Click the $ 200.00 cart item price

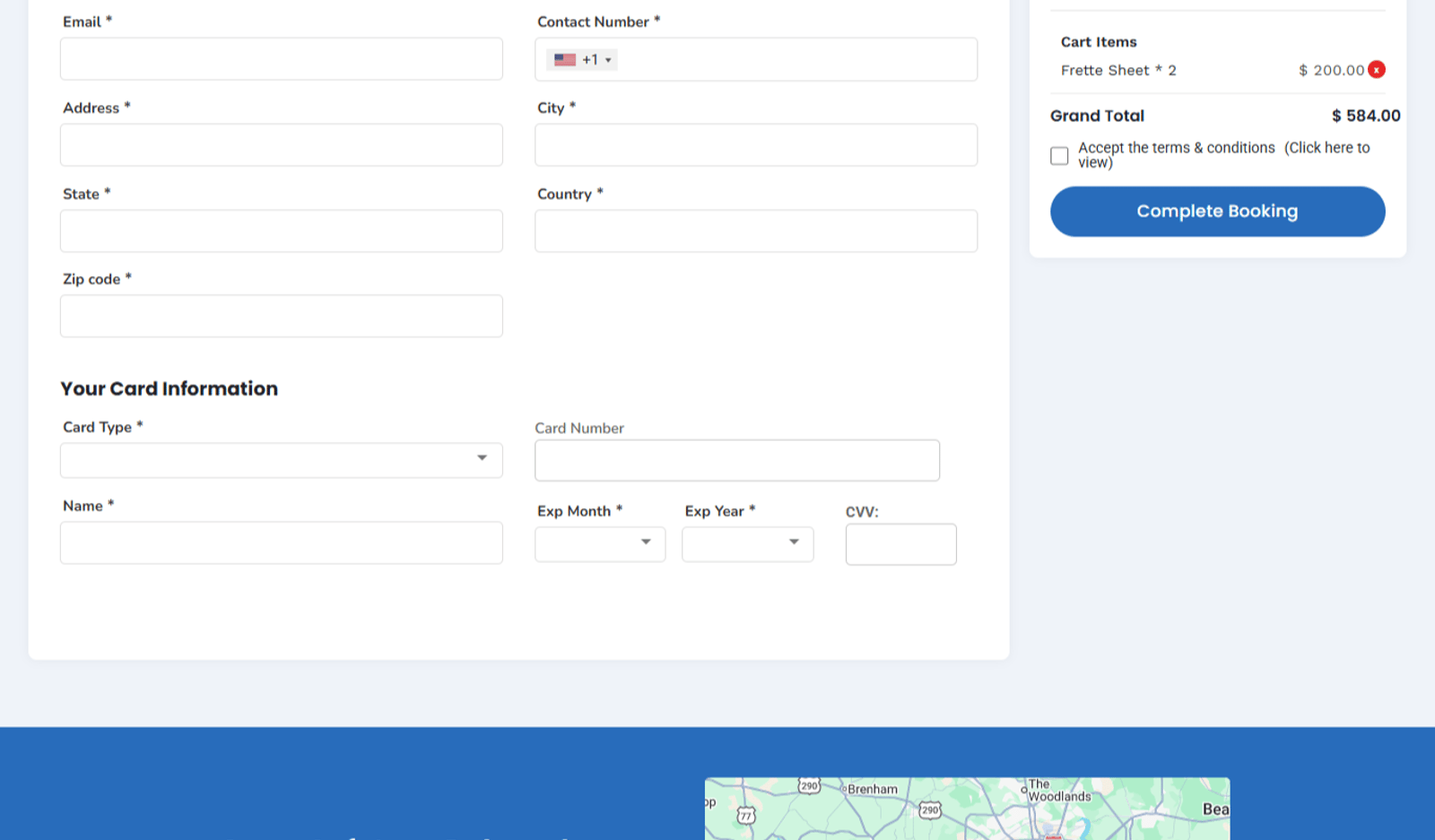(x=1332, y=70)
